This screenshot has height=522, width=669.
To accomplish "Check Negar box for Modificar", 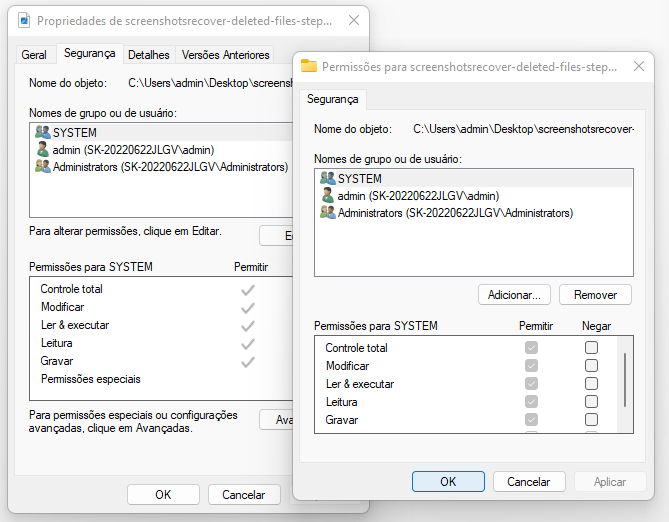I will (592, 366).
